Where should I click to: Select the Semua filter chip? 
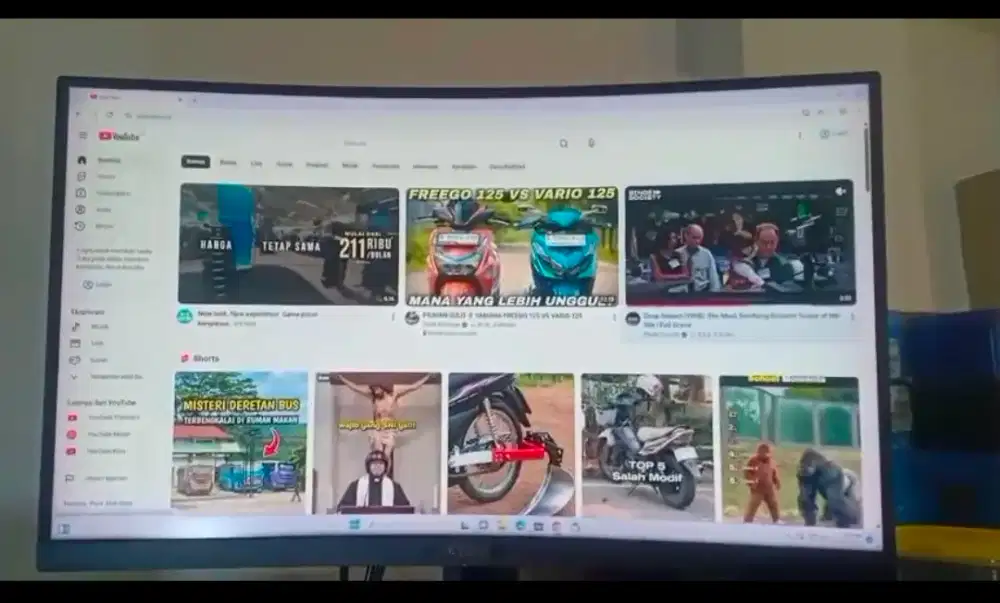[x=195, y=162]
